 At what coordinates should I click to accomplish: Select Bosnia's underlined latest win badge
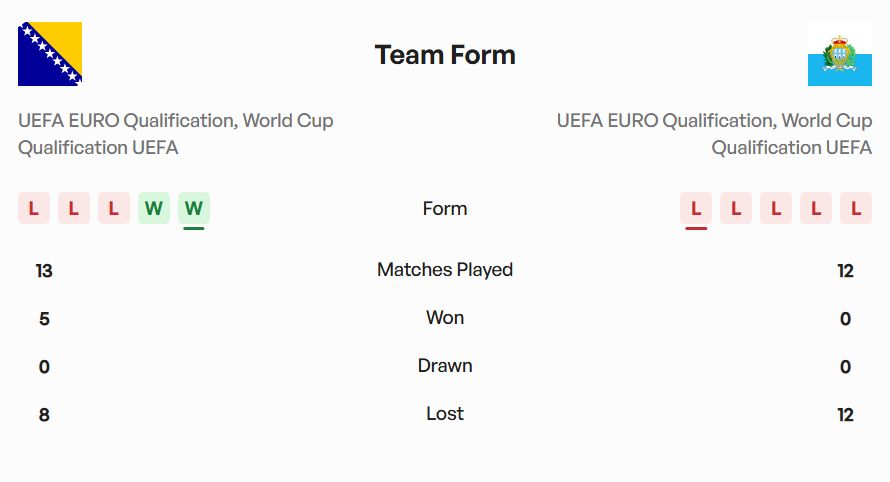(x=194, y=208)
